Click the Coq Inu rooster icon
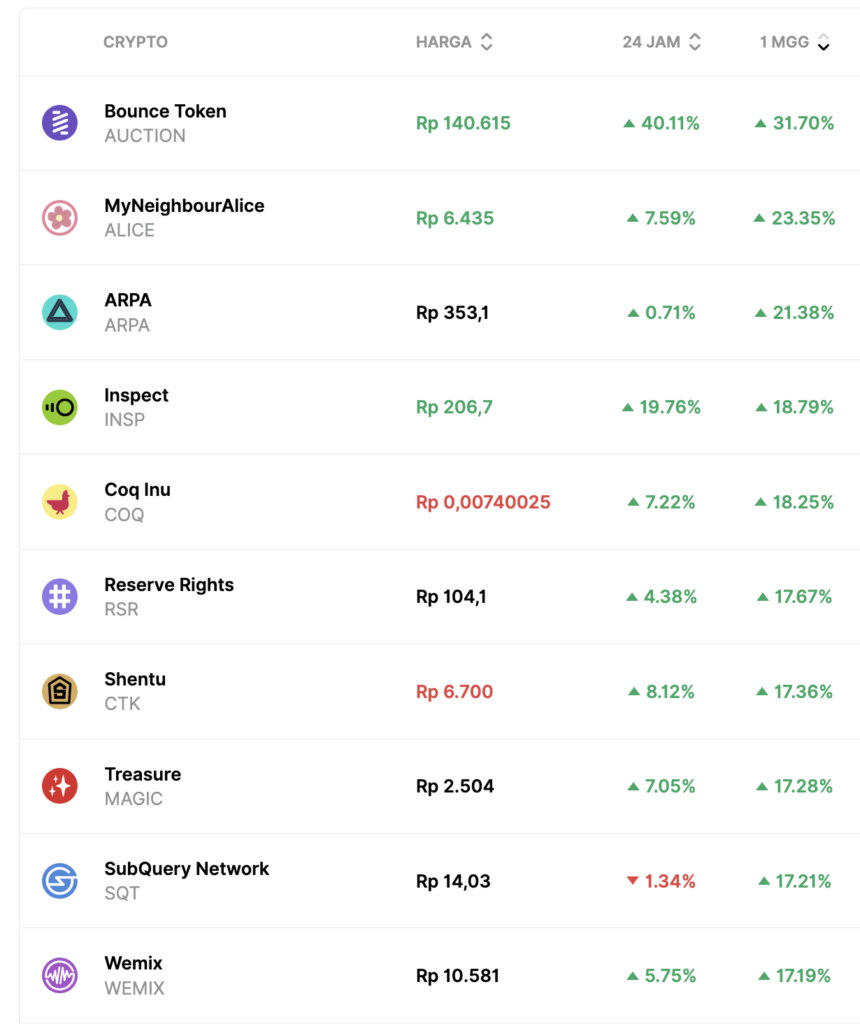860x1024 pixels. (59, 502)
